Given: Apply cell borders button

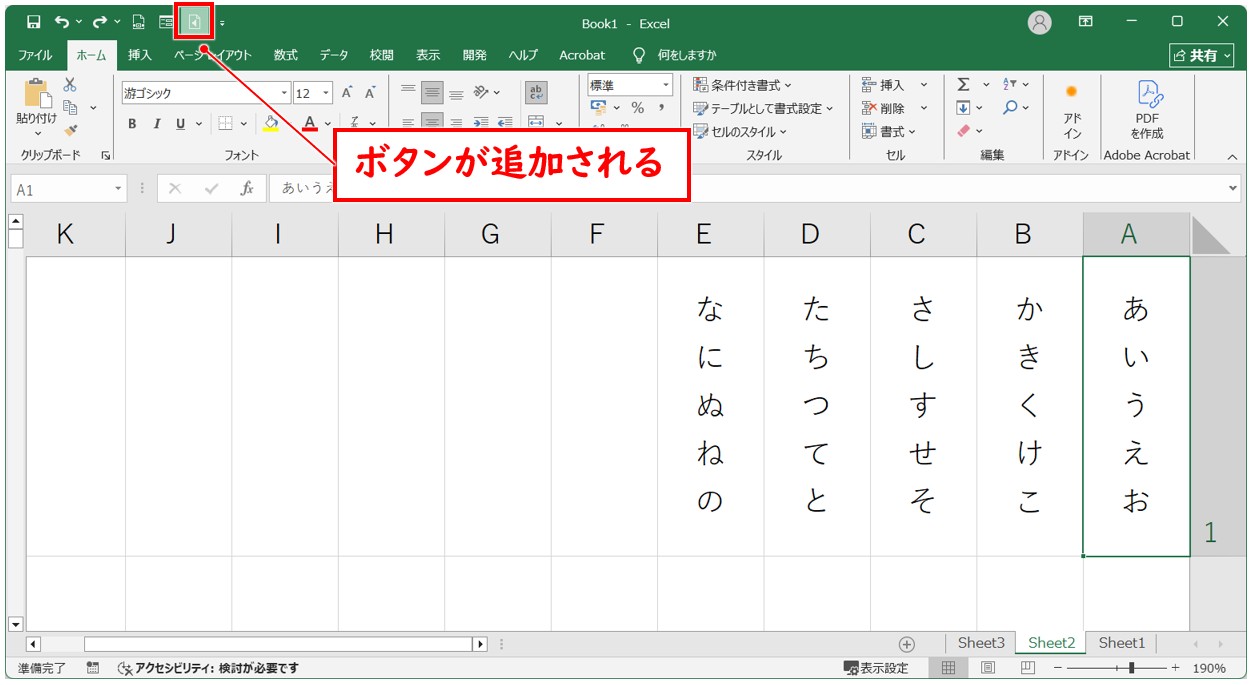Looking at the screenshot, I should click(225, 124).
